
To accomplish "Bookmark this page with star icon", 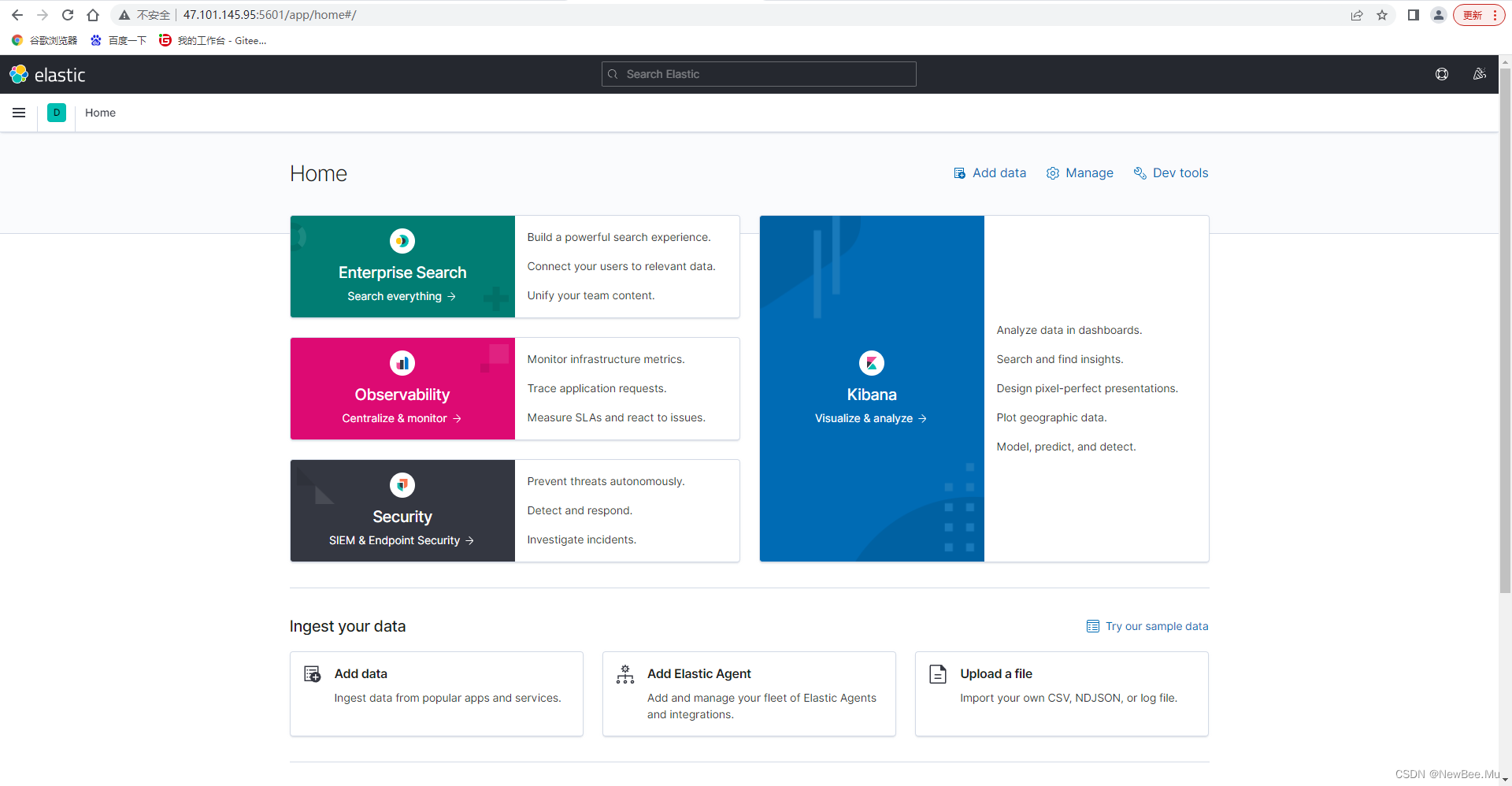I will tap(1382, 15).
